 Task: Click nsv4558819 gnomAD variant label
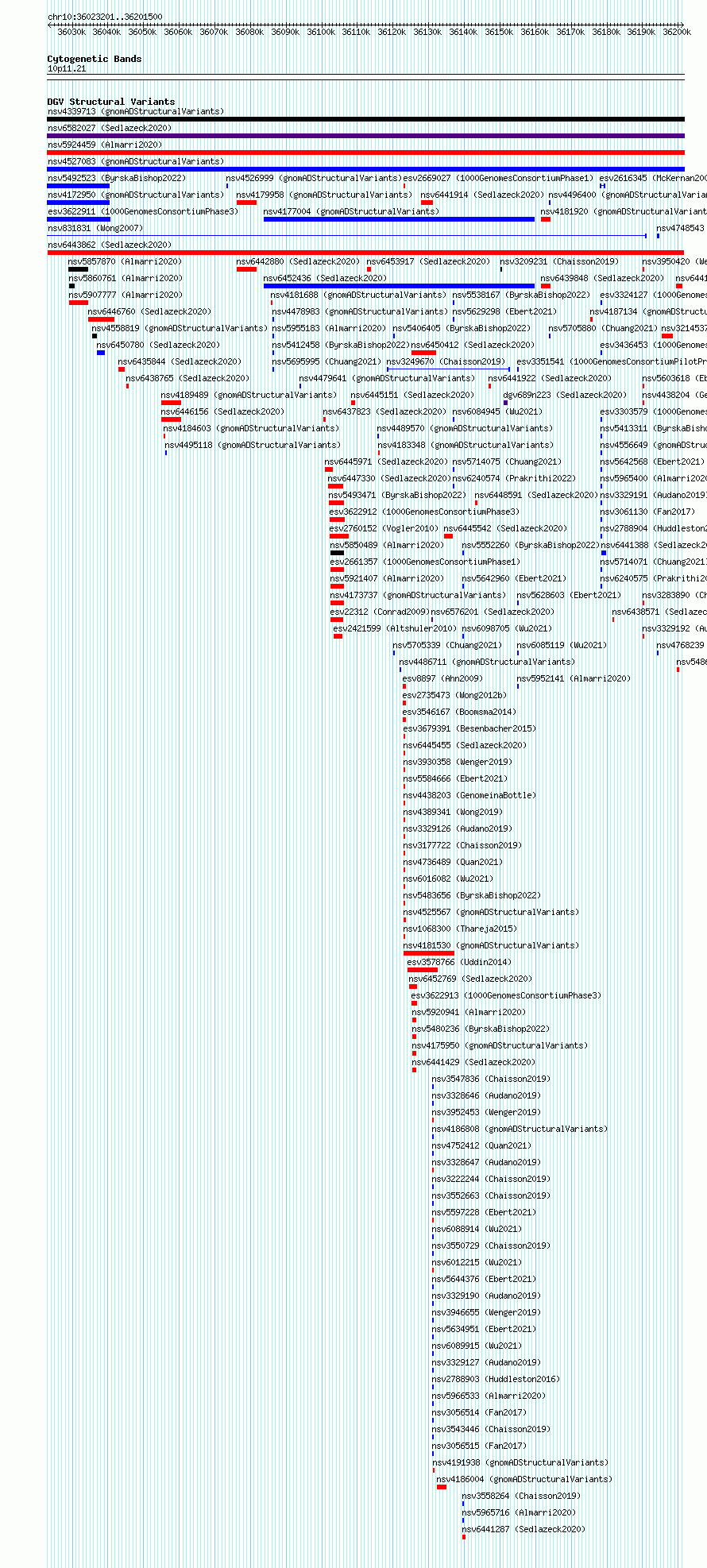point(180,328)
